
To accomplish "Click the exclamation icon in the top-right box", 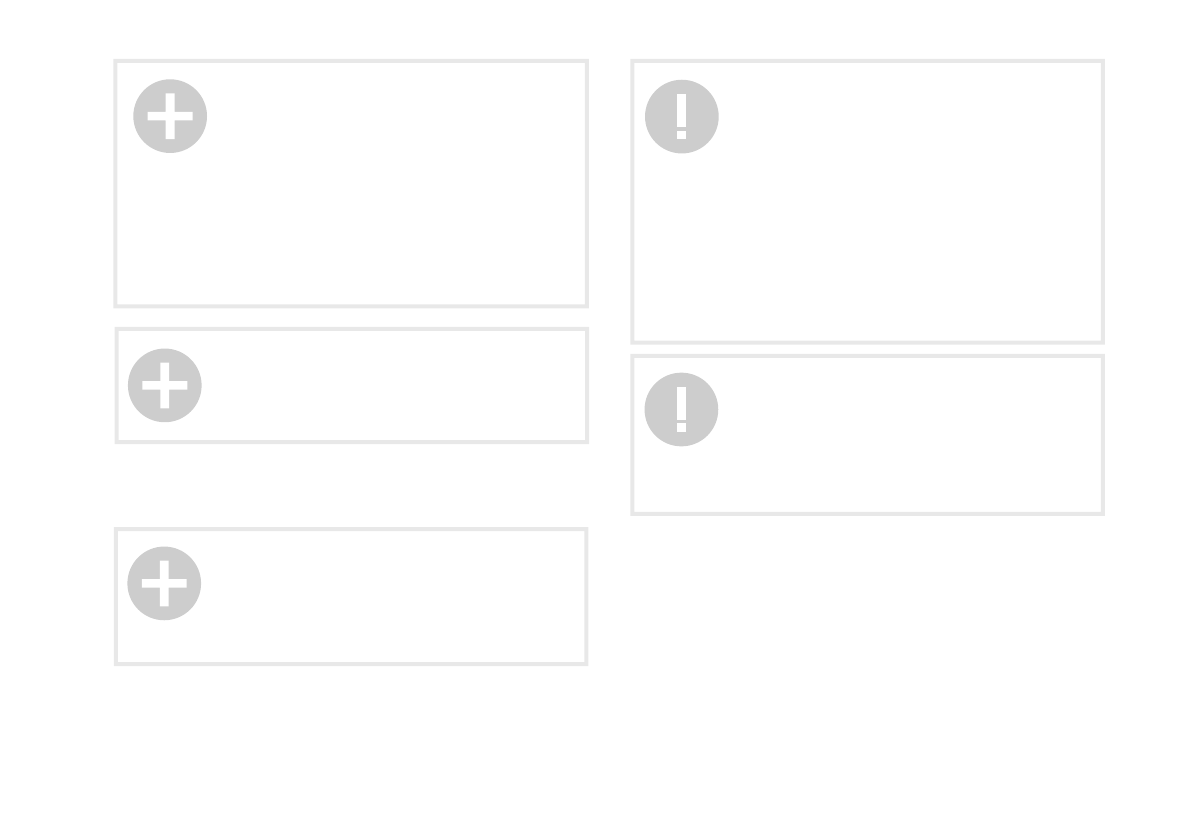I will [x=682, y=116].
